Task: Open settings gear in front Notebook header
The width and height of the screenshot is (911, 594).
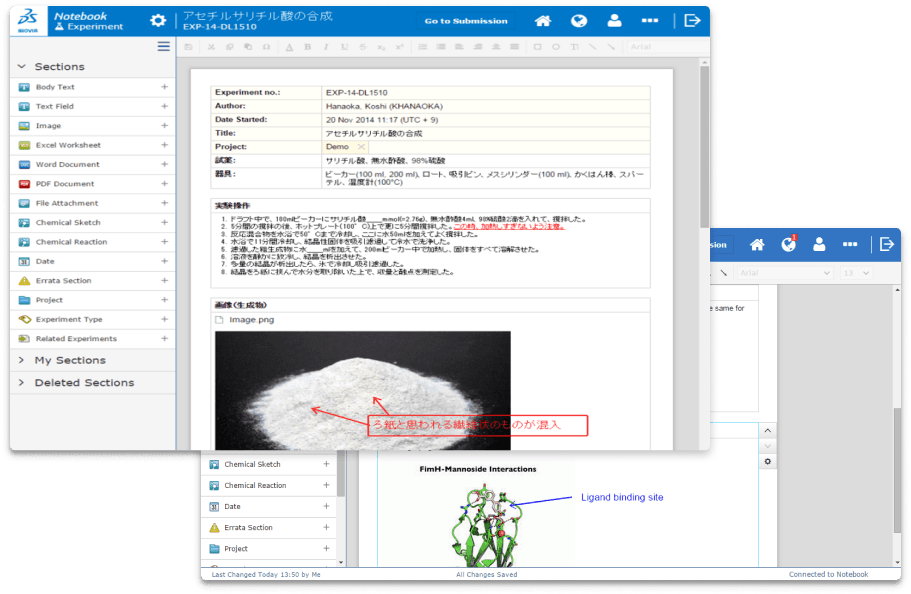Action: (x=158, y=21)
